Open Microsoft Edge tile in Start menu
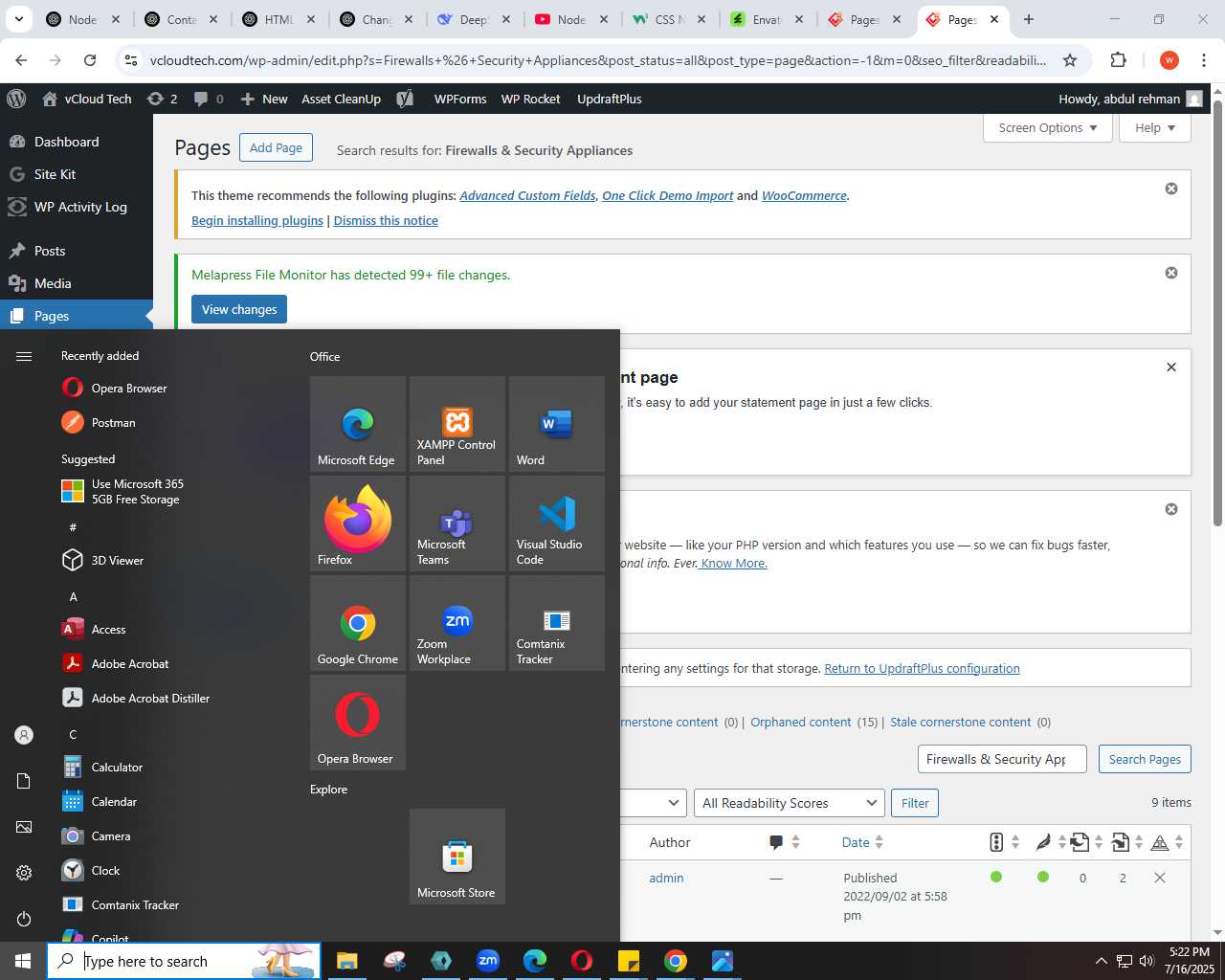The width and height of the screenshot is (1225, 980). point(358,424)
